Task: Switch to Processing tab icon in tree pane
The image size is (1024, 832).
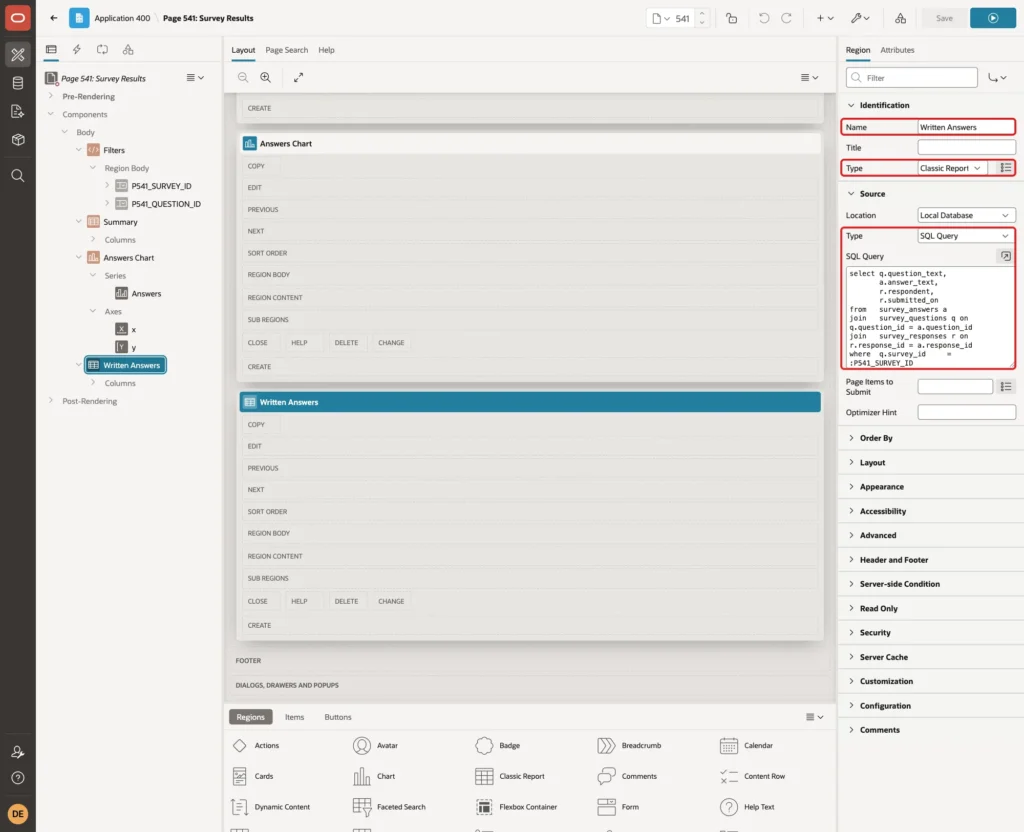Action: click(x=103, y=50)
